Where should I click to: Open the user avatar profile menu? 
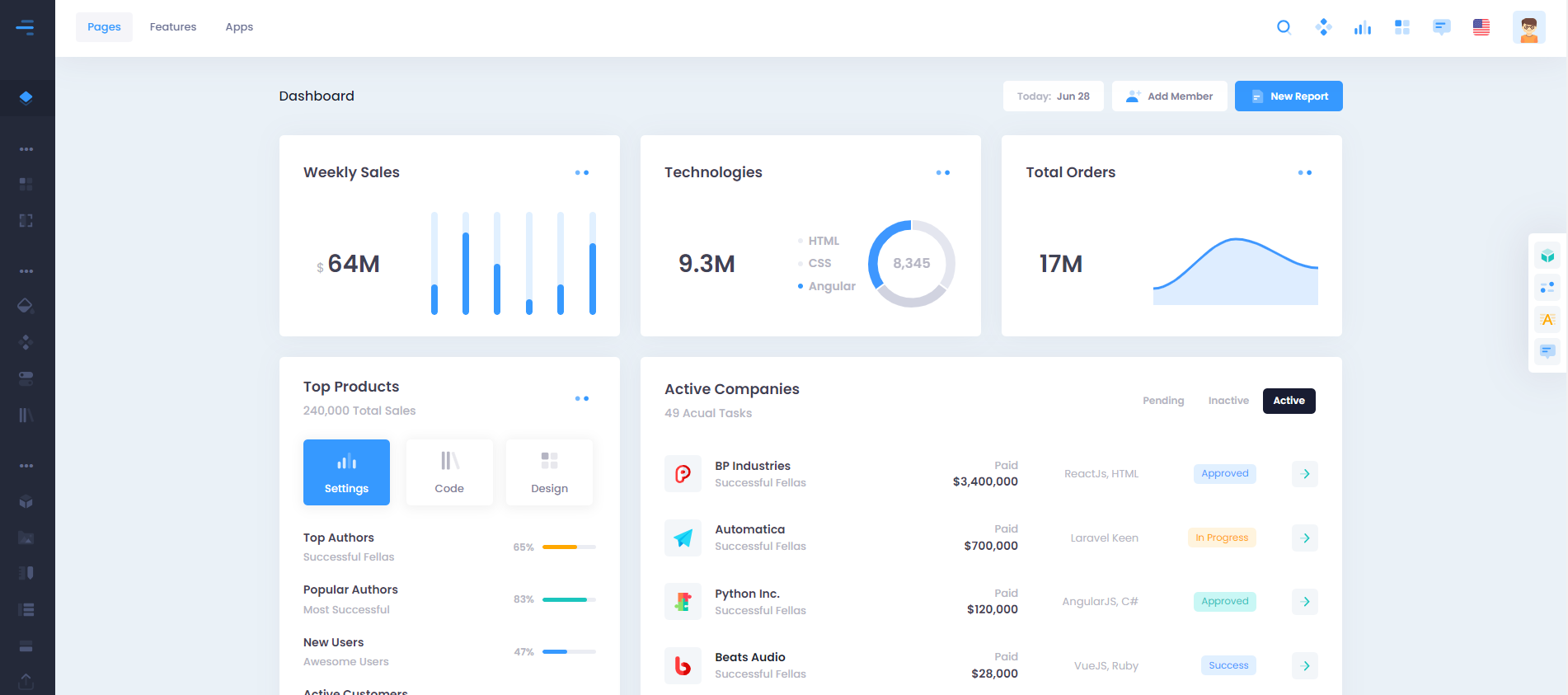click(1529, 27)
